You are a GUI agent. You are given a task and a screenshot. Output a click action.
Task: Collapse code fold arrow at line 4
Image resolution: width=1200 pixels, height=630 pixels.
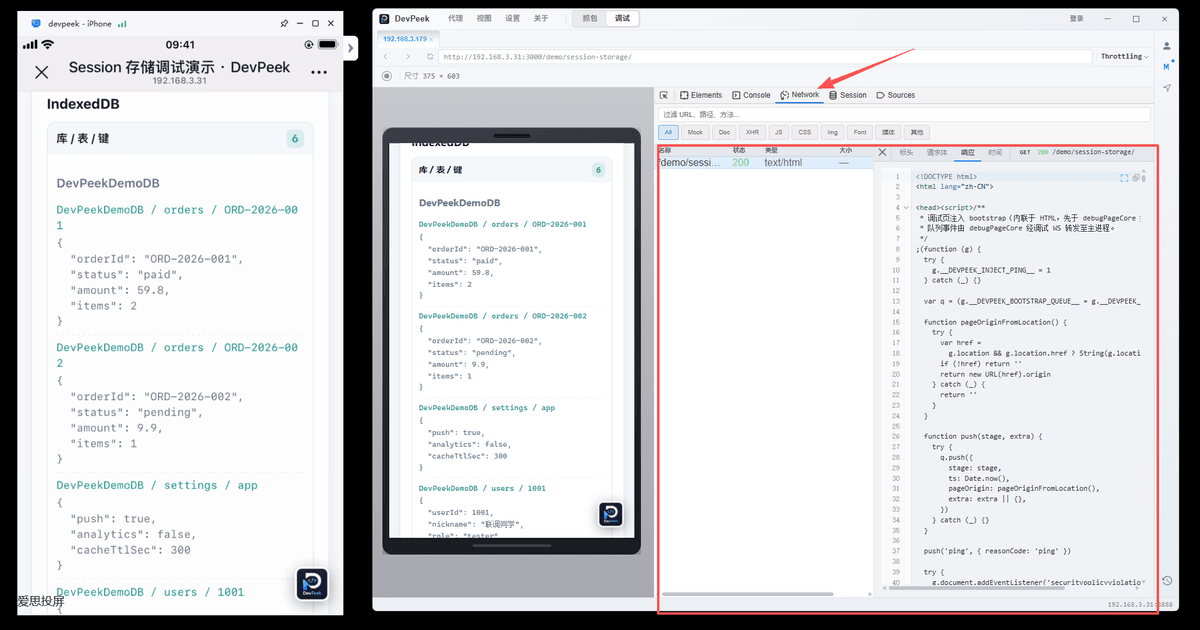(904, 207)
